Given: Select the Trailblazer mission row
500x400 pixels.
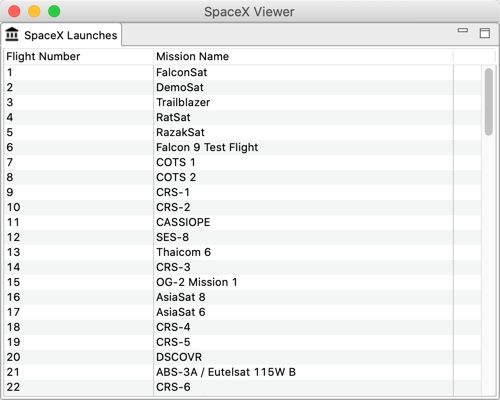Looking at the screenshot, I should [x=243, y=102].
